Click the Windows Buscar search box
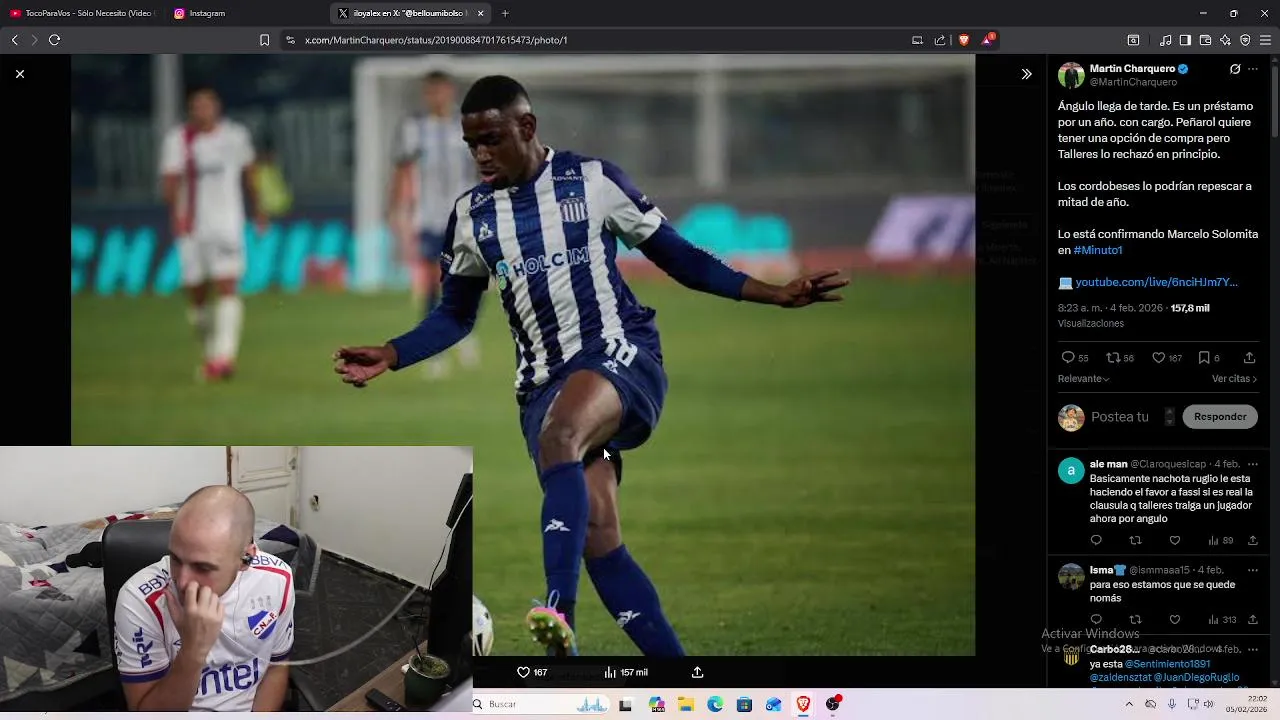This screenshot has height=720, width=1280. pos(540,704)
